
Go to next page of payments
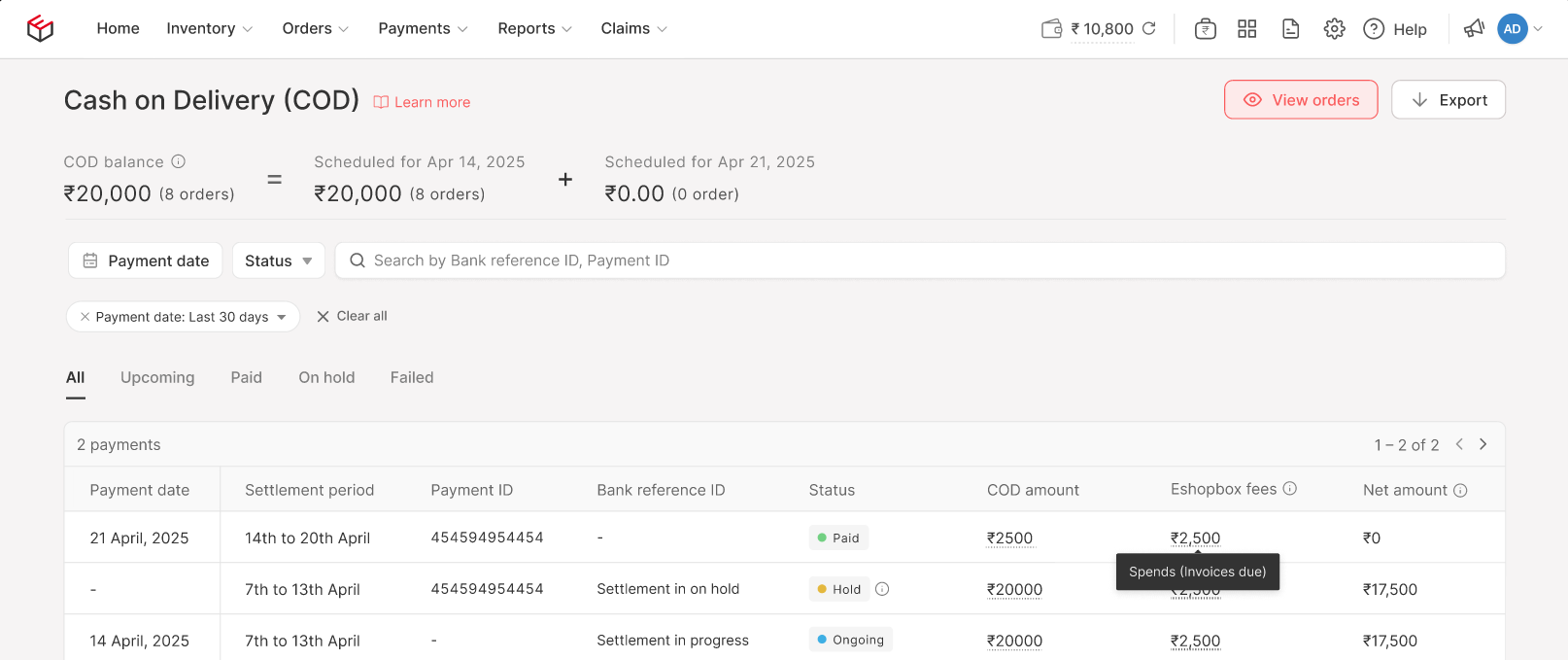pyautogui.click(x=1483, y=444)
